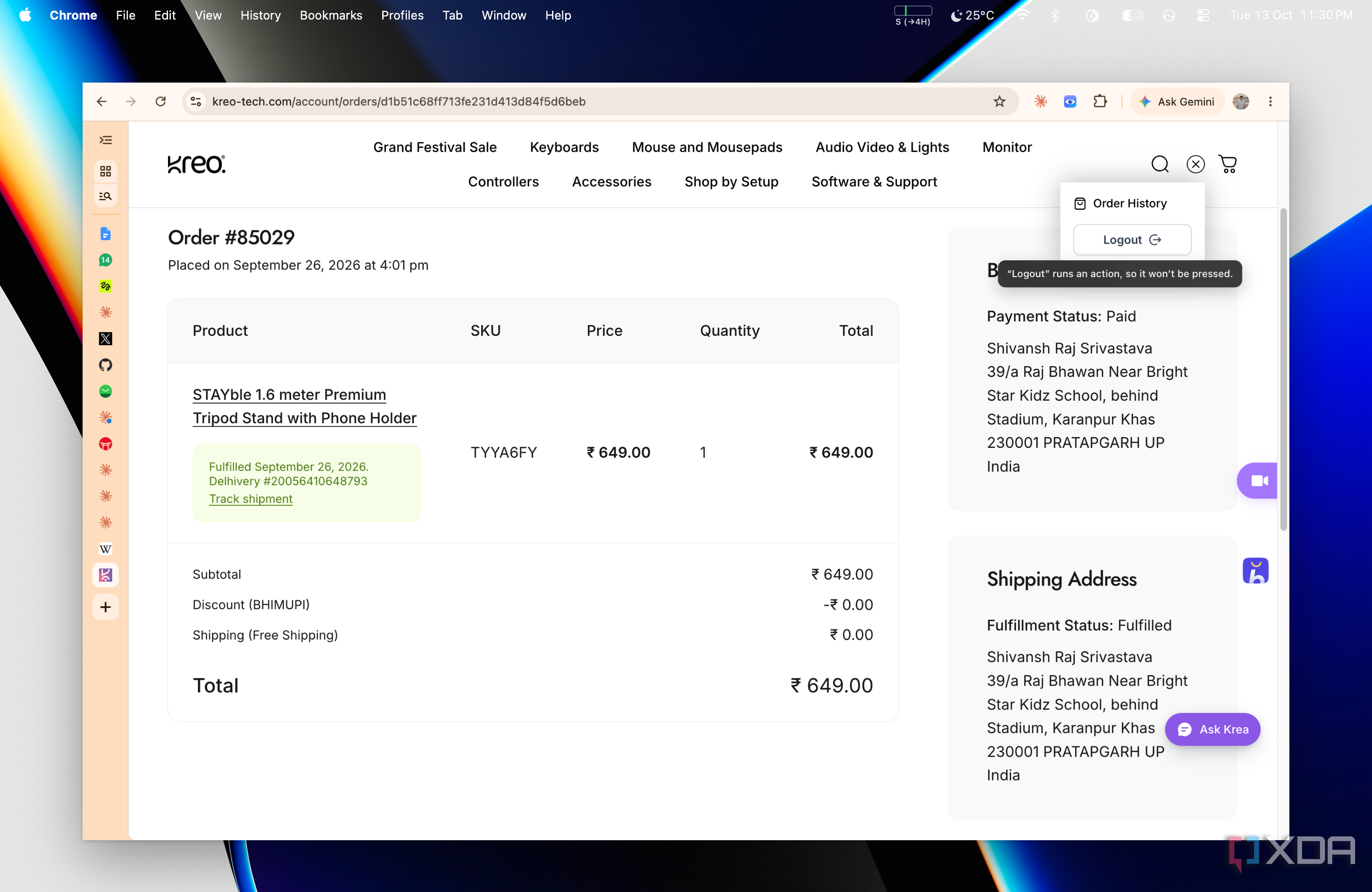Open Chrome's three-dot menu
This screenshot has width=1372, height=892.
coord(1271,101)
